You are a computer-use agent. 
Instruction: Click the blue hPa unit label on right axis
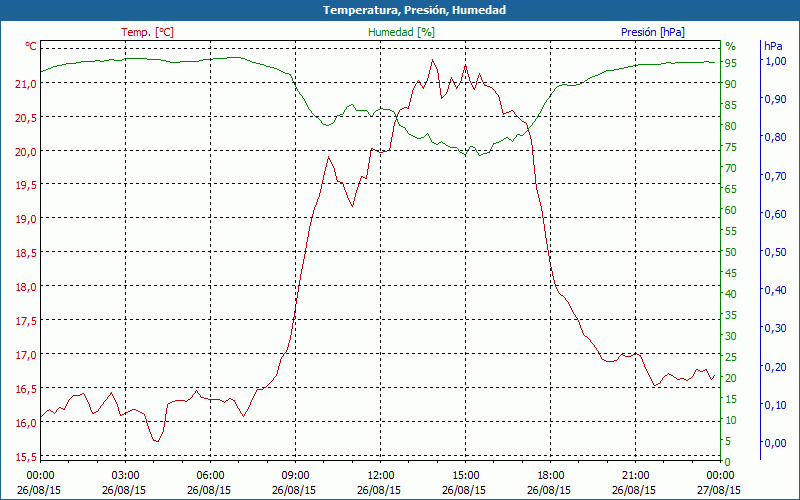pyautogui.click(x=773, y=46)
